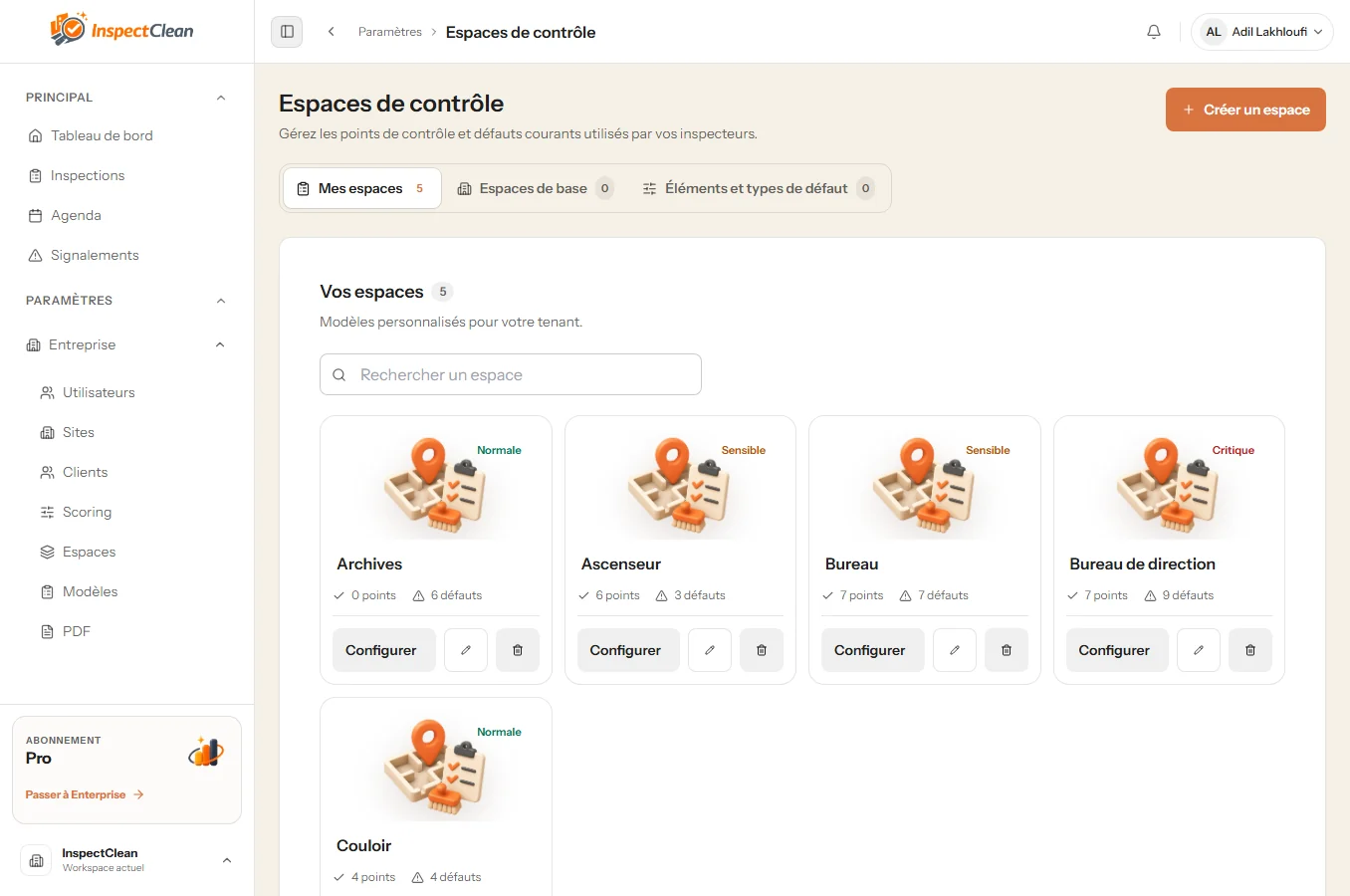Click Passer à Enterprise link
Image resolution: width=1350 pixels, height=896 pixels.
point(85,794)
